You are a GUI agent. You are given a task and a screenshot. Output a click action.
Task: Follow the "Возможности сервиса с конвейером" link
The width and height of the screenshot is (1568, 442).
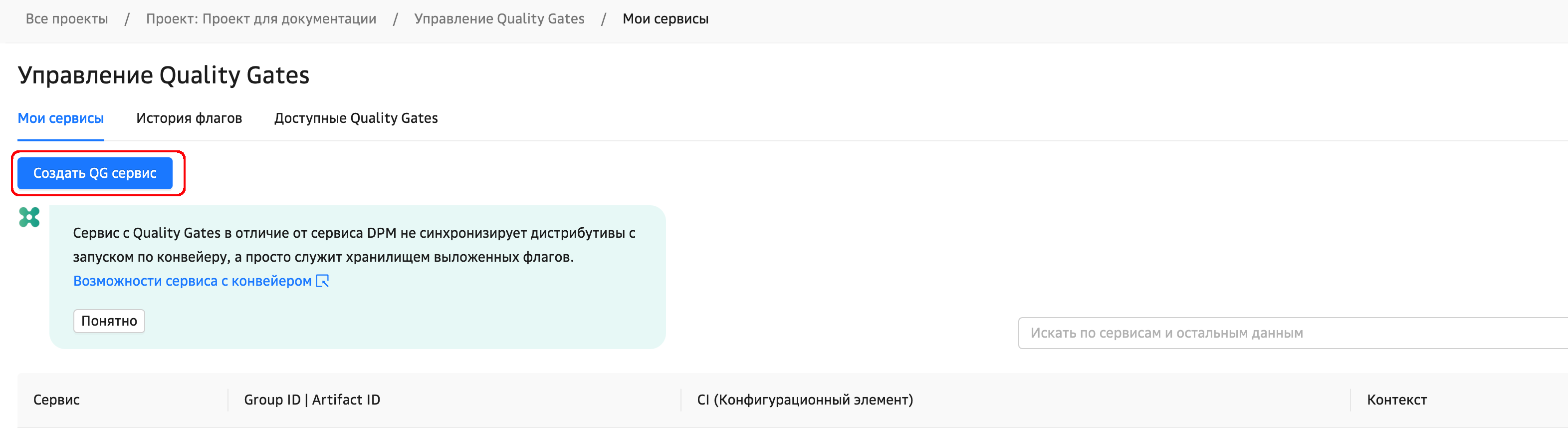coord(193,281)
